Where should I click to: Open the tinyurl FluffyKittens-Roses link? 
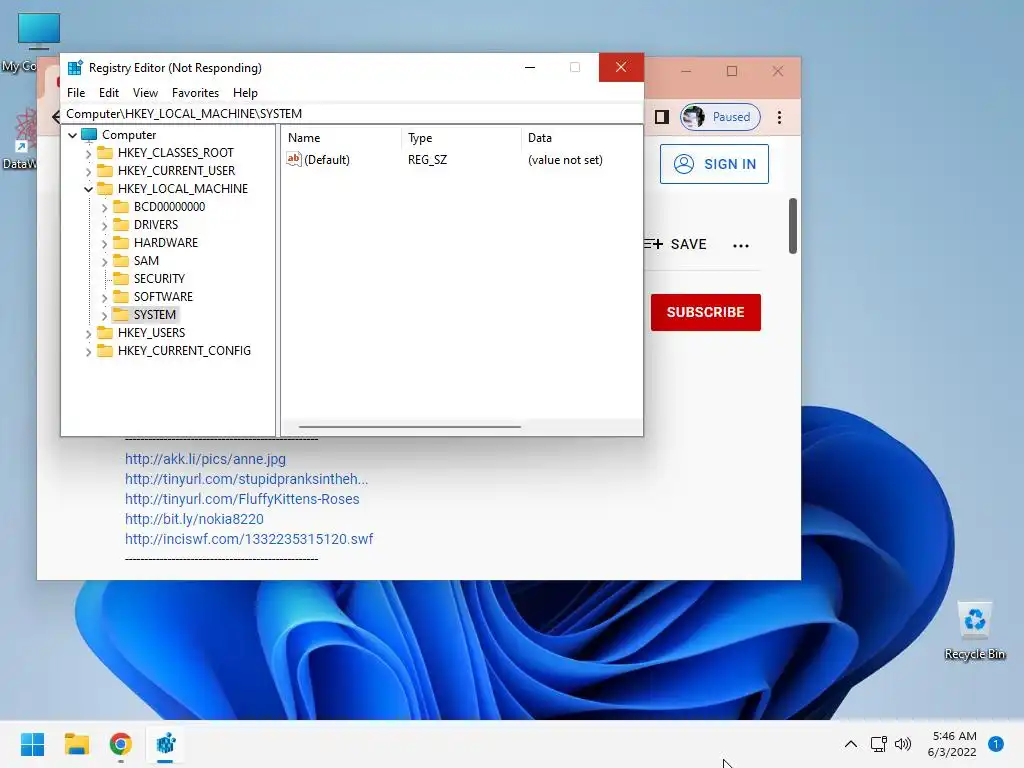tap(242, 499)
